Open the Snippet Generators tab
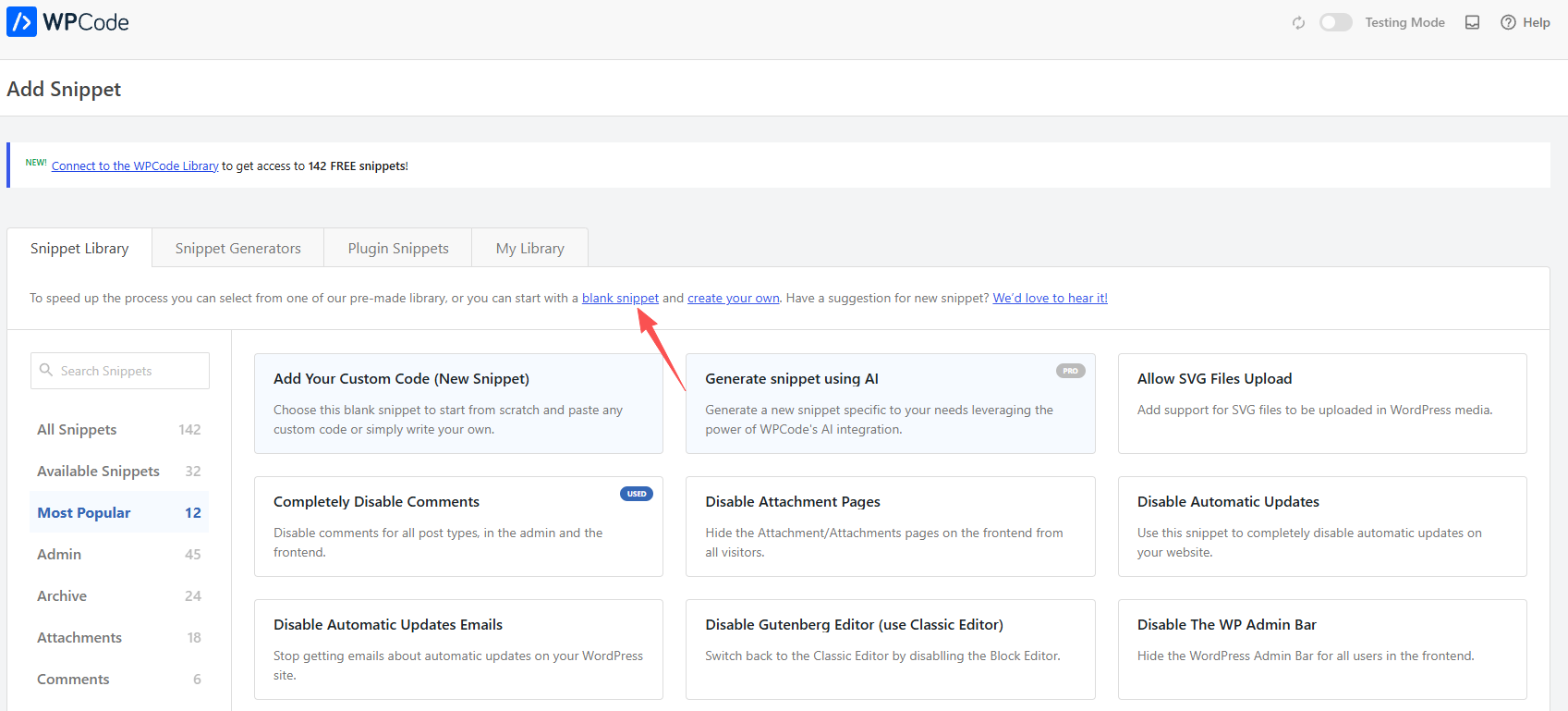The image size is (1568, 711). pyautogui.click(x=238, y=248)
